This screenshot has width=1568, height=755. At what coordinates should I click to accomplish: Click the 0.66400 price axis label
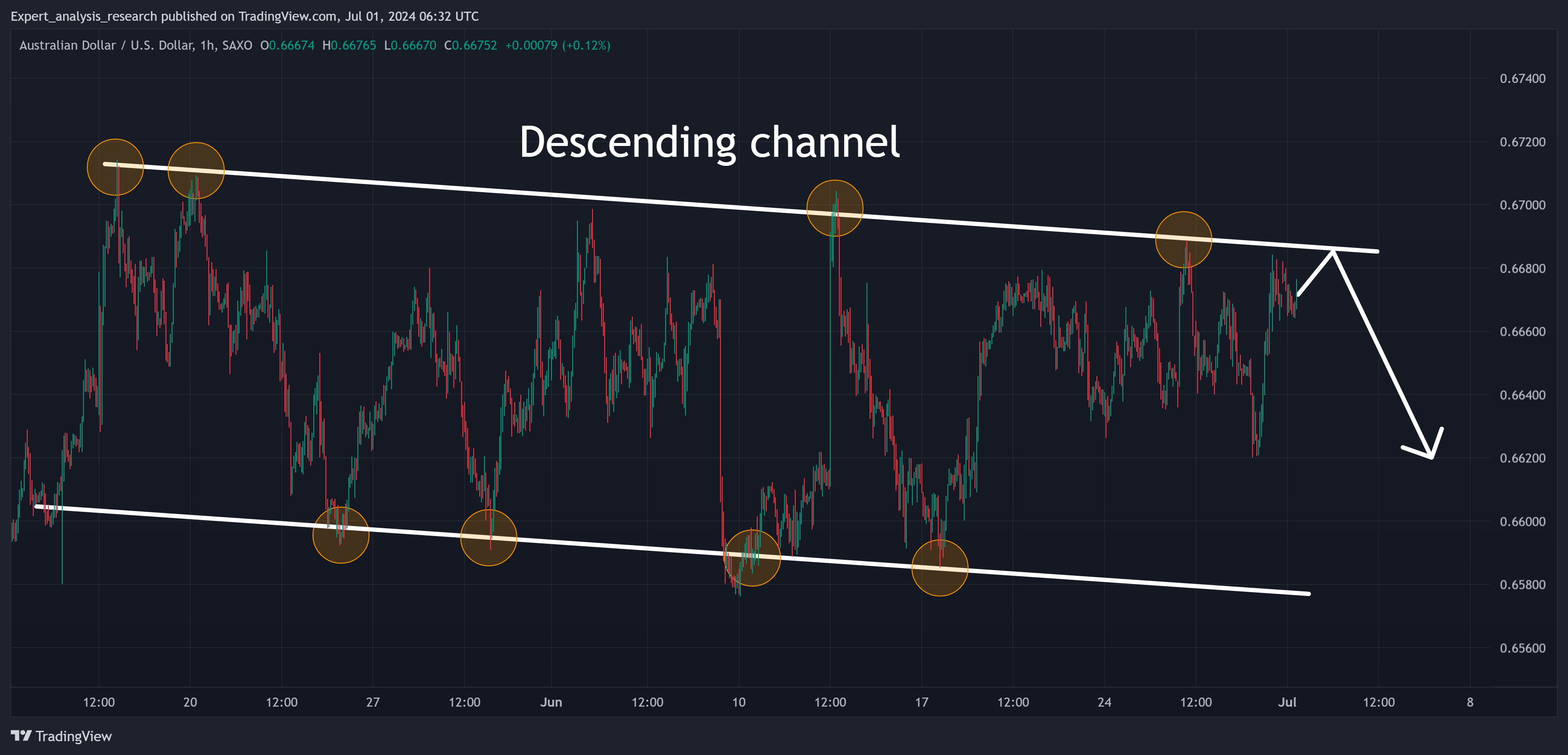point(1522,395)
